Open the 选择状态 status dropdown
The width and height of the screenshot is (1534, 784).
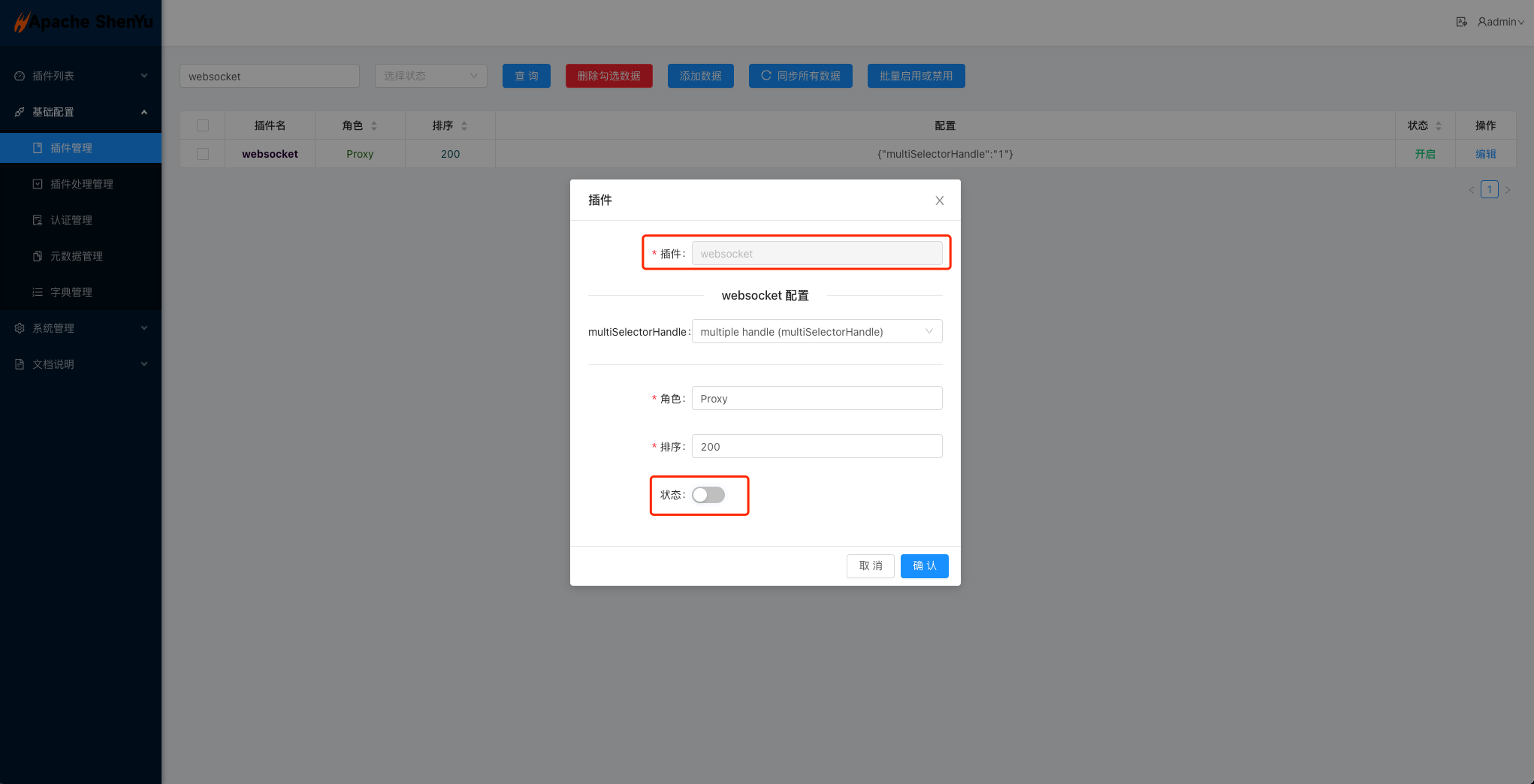(x=430, y=76)
